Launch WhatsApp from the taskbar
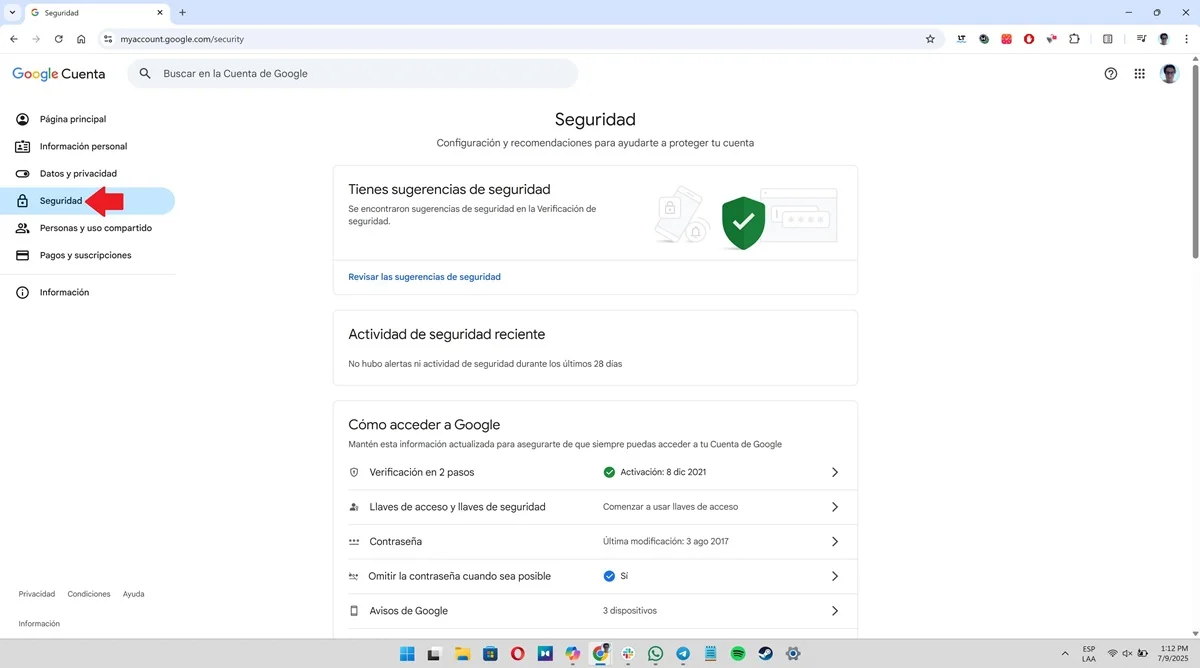Viewport: 1200px width, 668px height. click(x=655, y=653)
